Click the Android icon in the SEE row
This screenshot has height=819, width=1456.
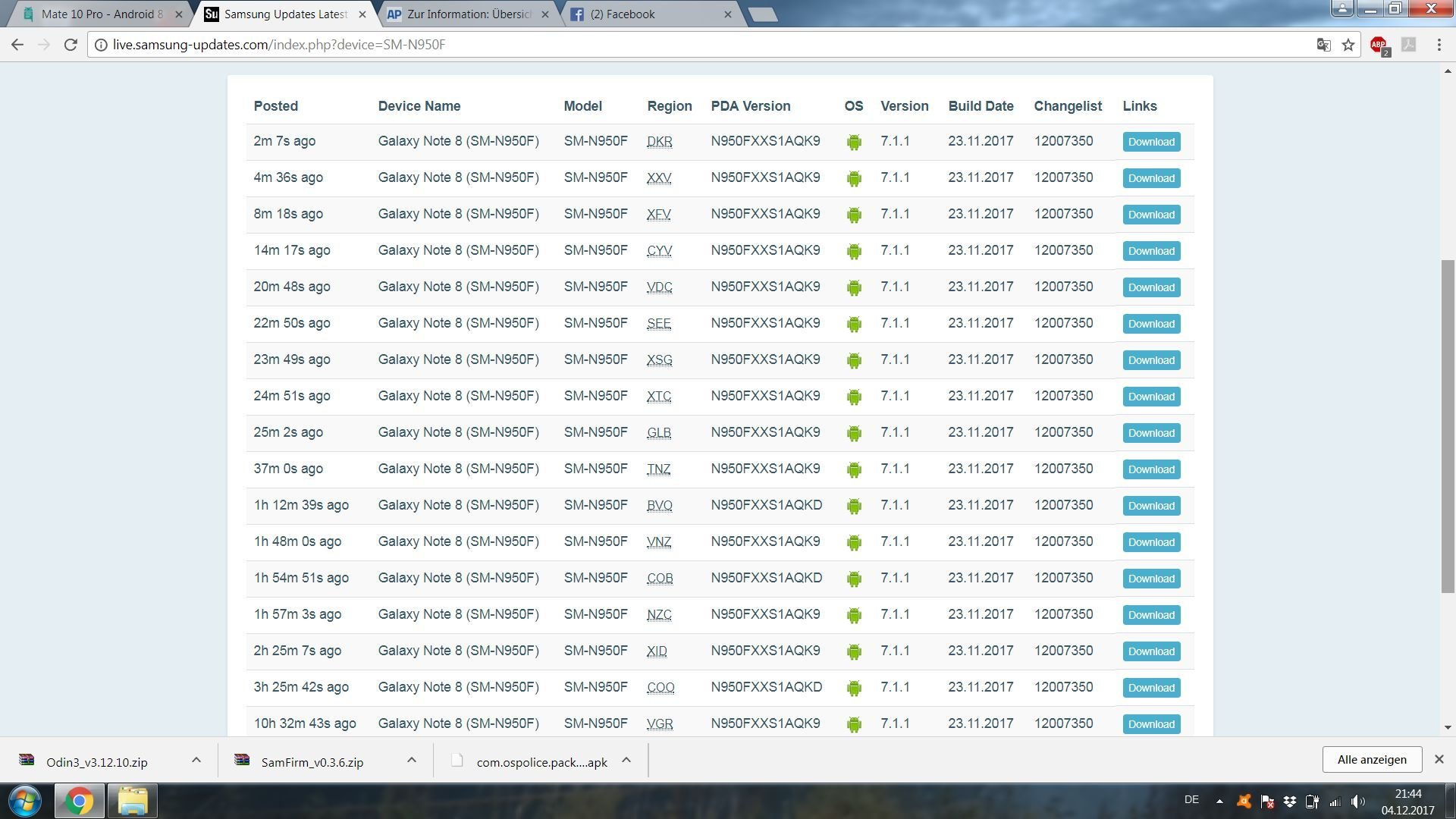[x=854, y=324]
